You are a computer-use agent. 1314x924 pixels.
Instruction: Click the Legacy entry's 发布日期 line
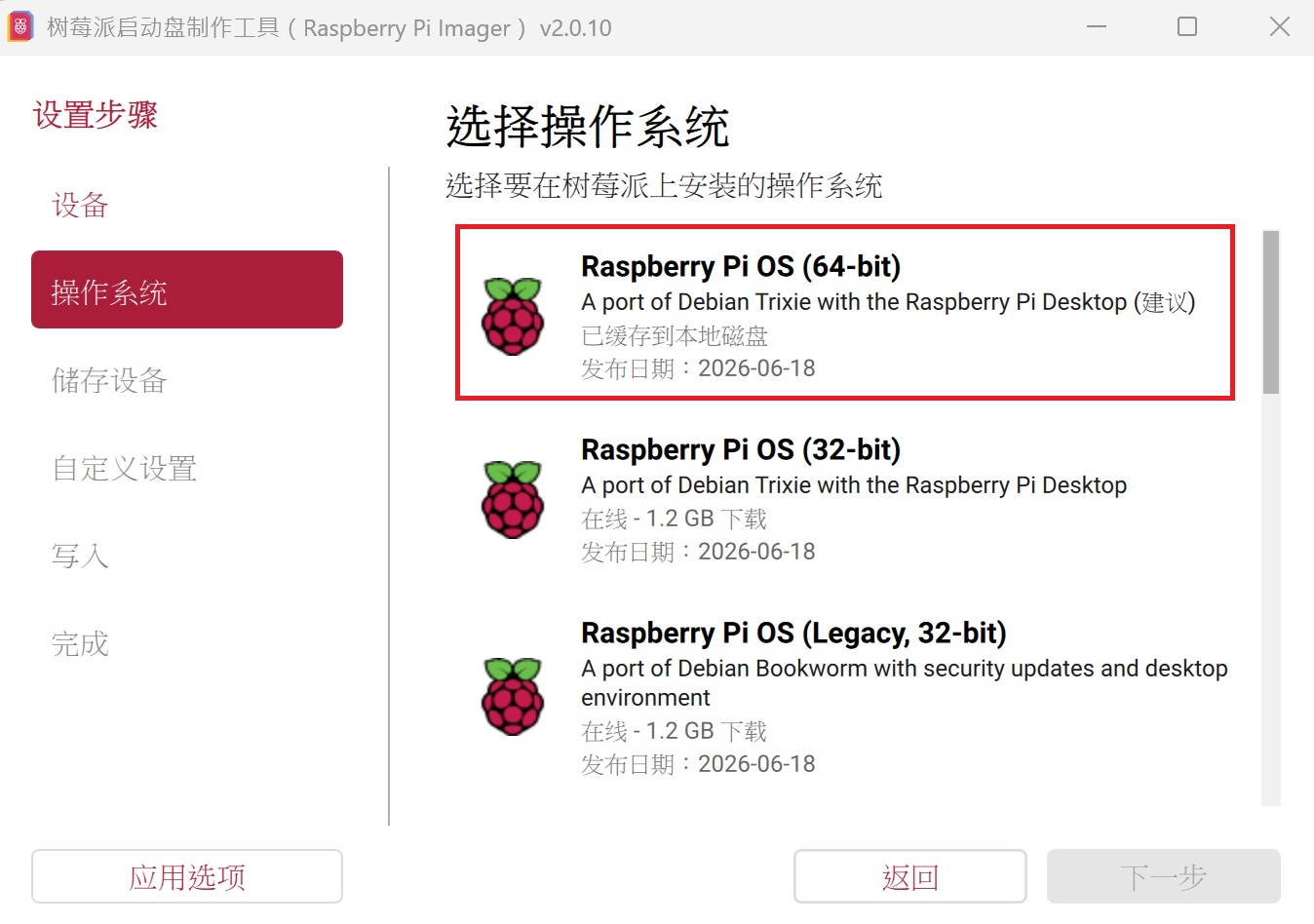[698, 764]
